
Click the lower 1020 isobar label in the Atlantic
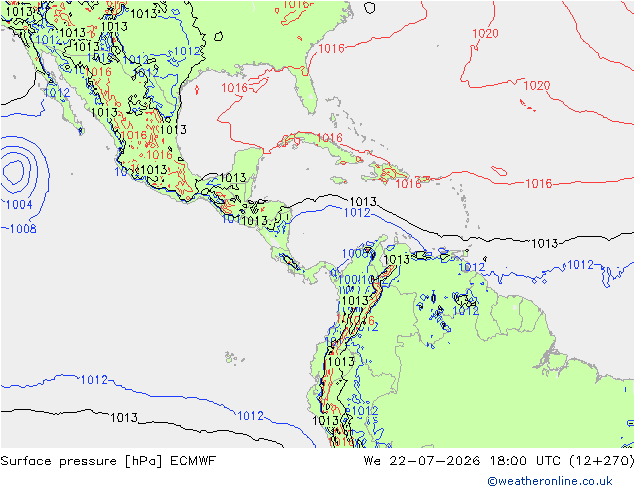point(537,86)
